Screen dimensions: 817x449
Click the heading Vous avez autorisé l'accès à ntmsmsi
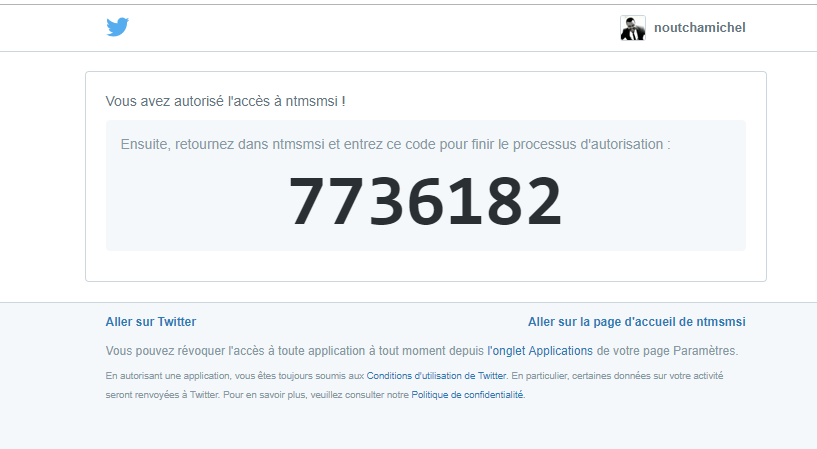click(226, 101)
